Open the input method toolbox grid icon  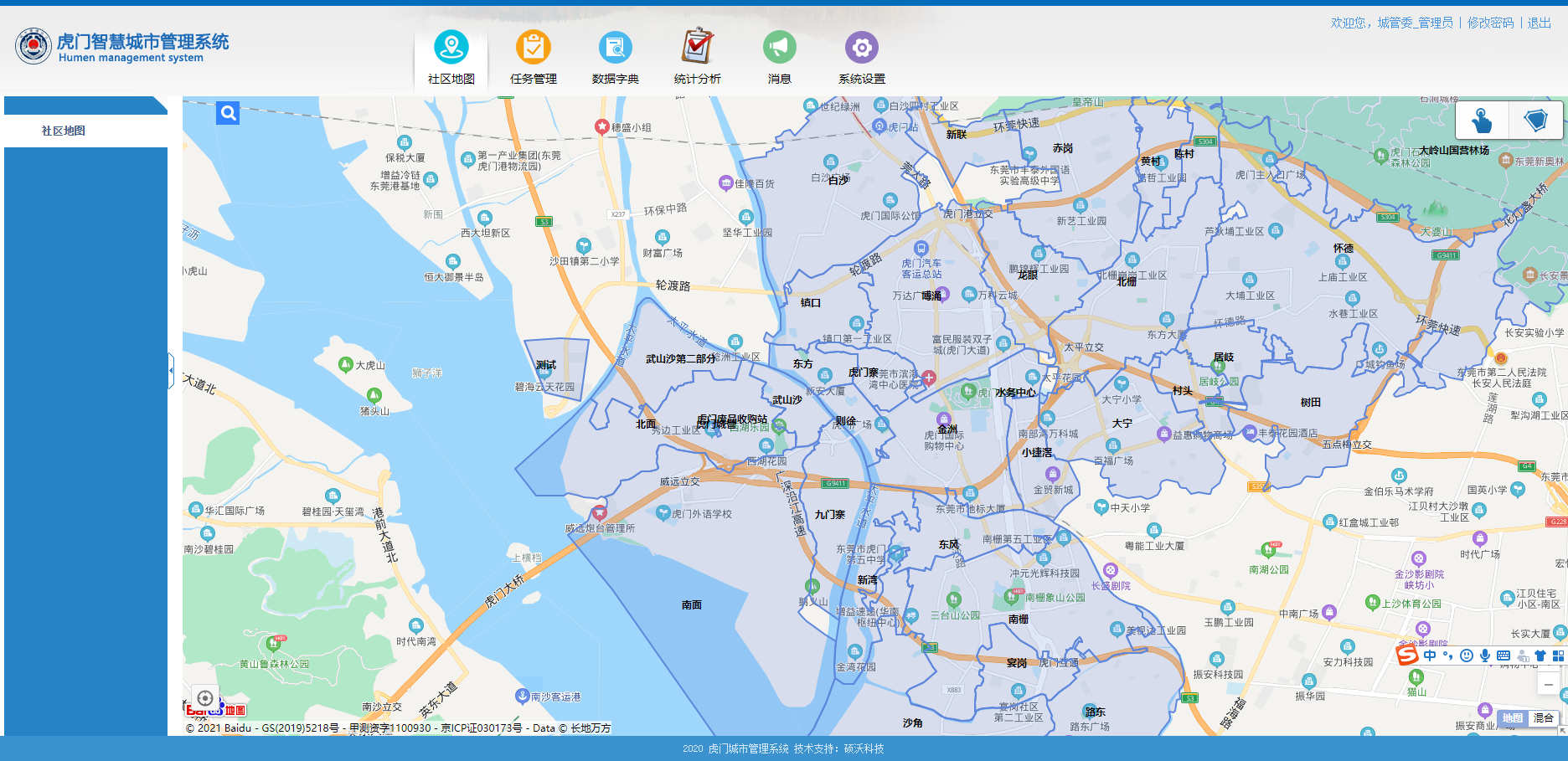pyautogui.click(x=1559, y=656)
